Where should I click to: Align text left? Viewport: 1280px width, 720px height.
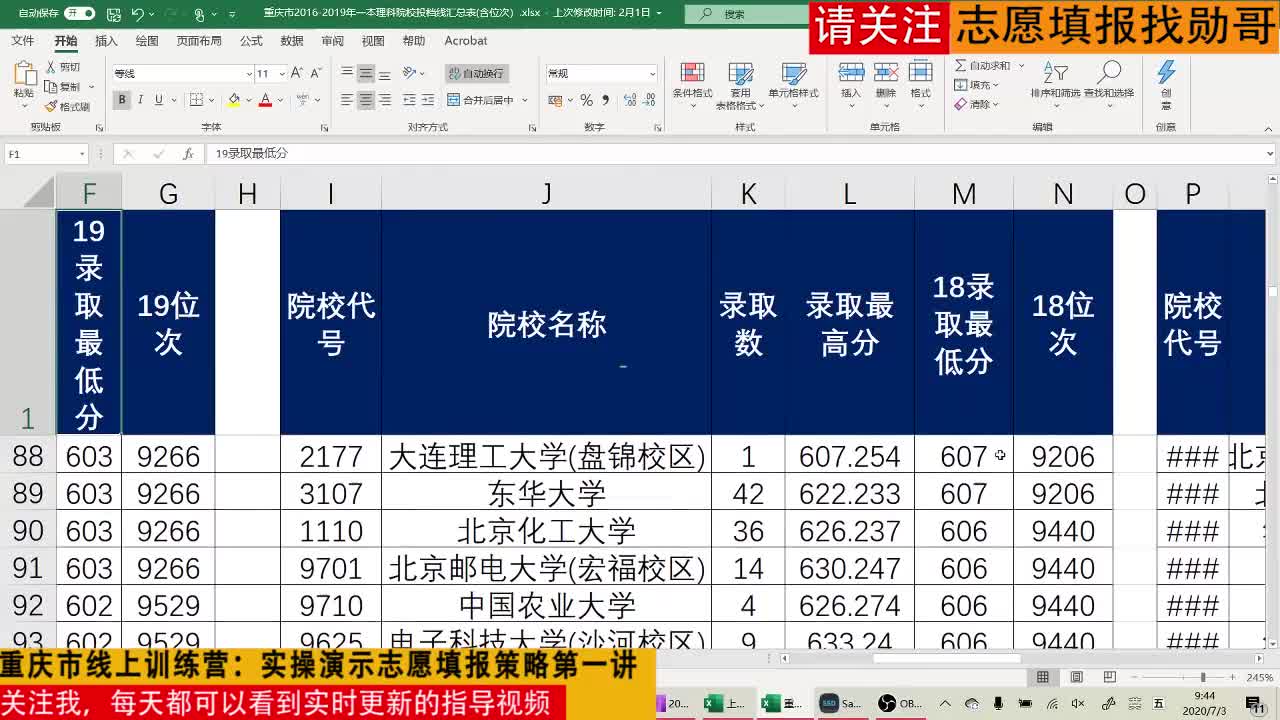point(347,100)
